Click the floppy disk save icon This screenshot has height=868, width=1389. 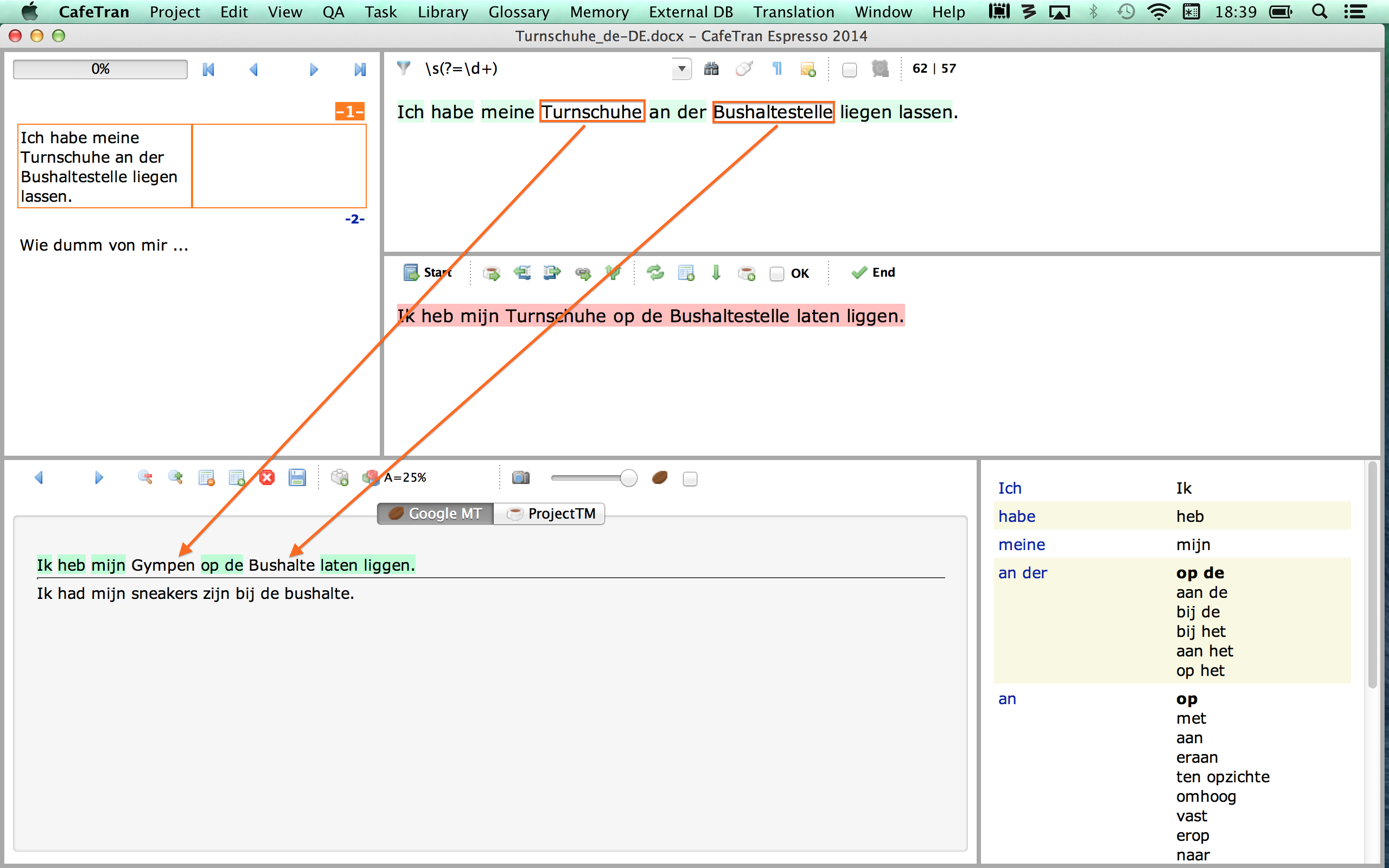pyautogui.click(x=297, y=477)
